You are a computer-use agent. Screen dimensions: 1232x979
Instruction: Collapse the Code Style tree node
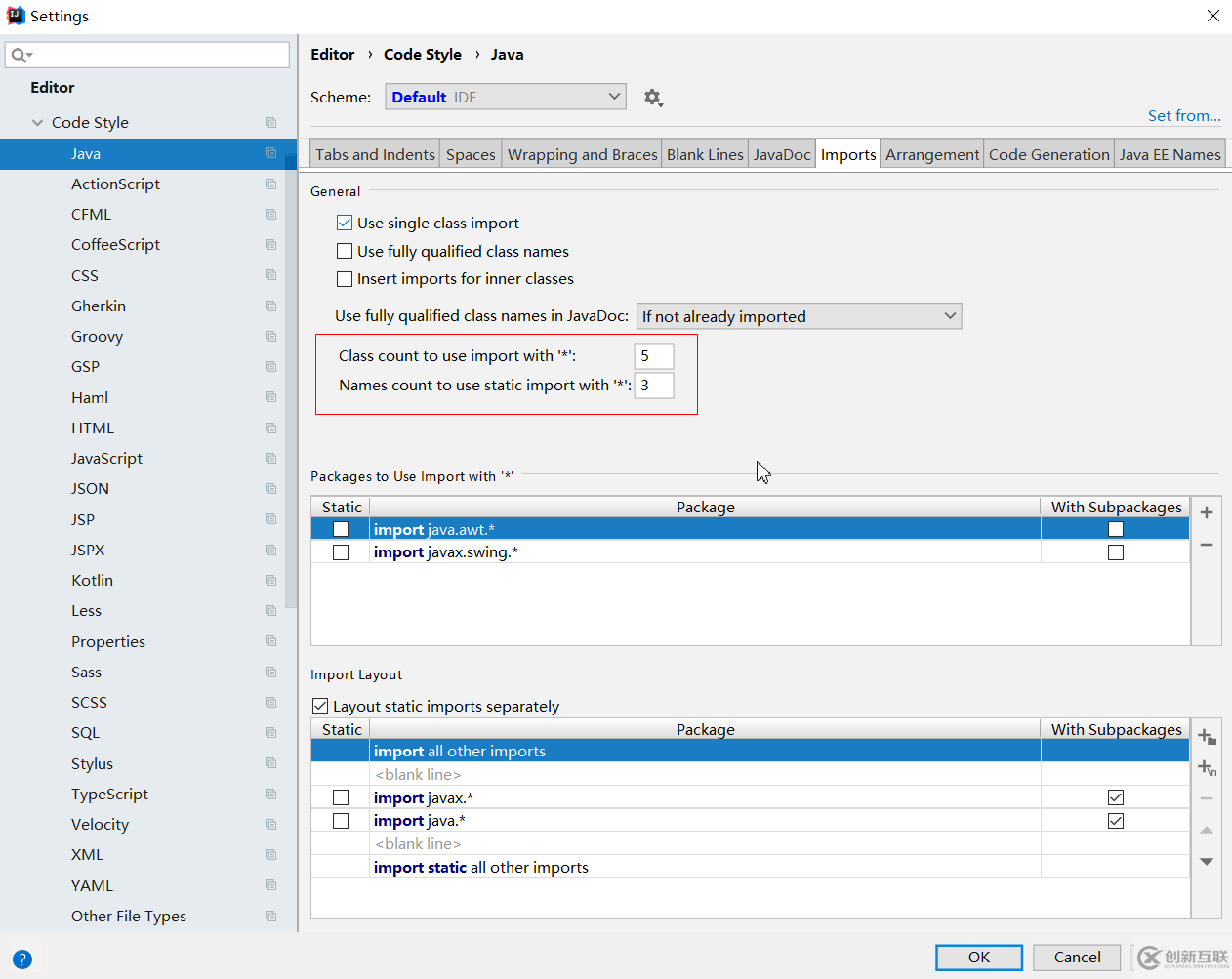tap(38, 123)
